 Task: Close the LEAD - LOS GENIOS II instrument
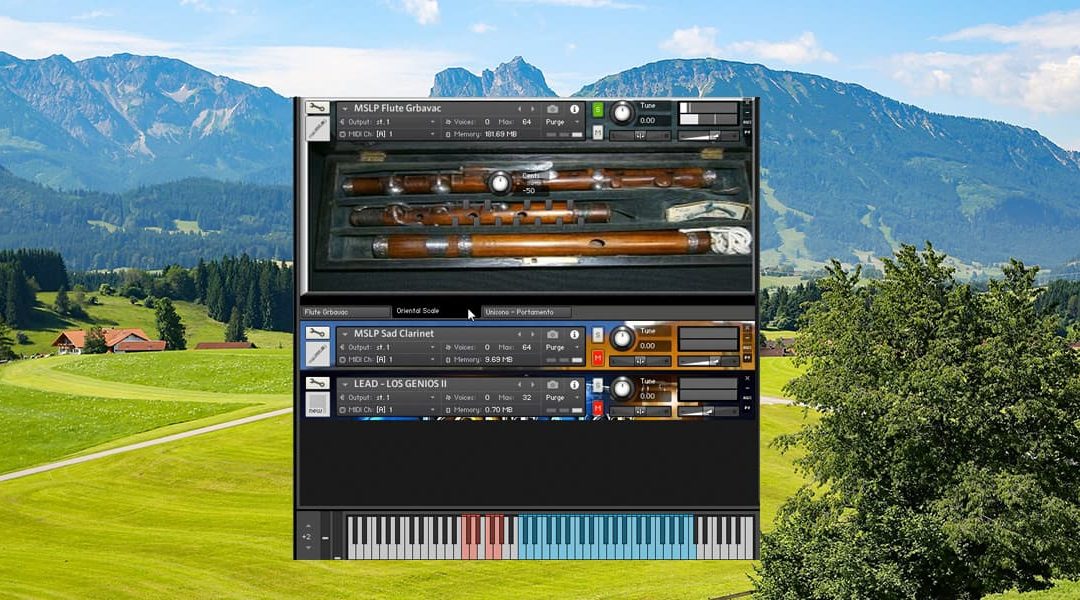click(x=748, y=380)
